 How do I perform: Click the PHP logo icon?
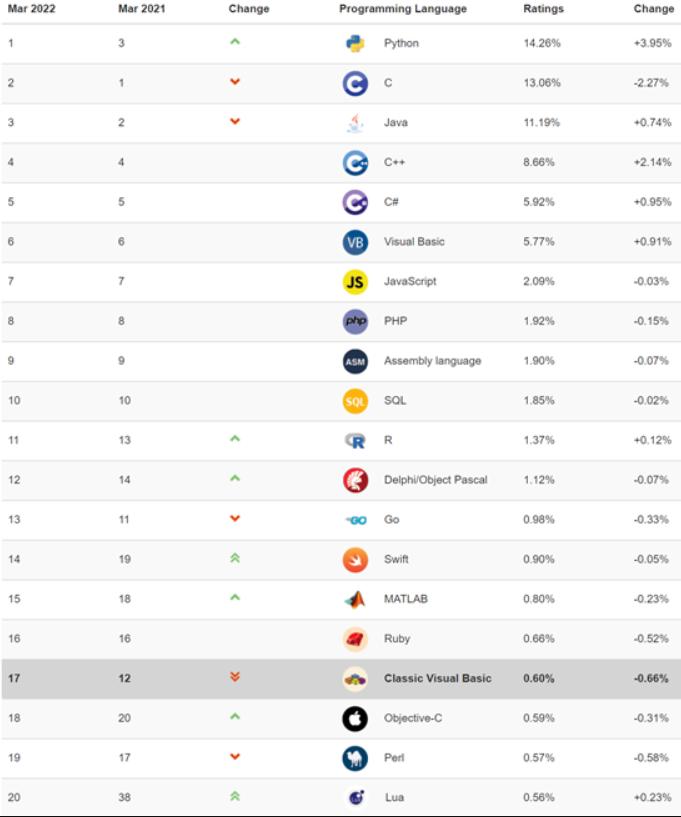click(x=355, y=321)
